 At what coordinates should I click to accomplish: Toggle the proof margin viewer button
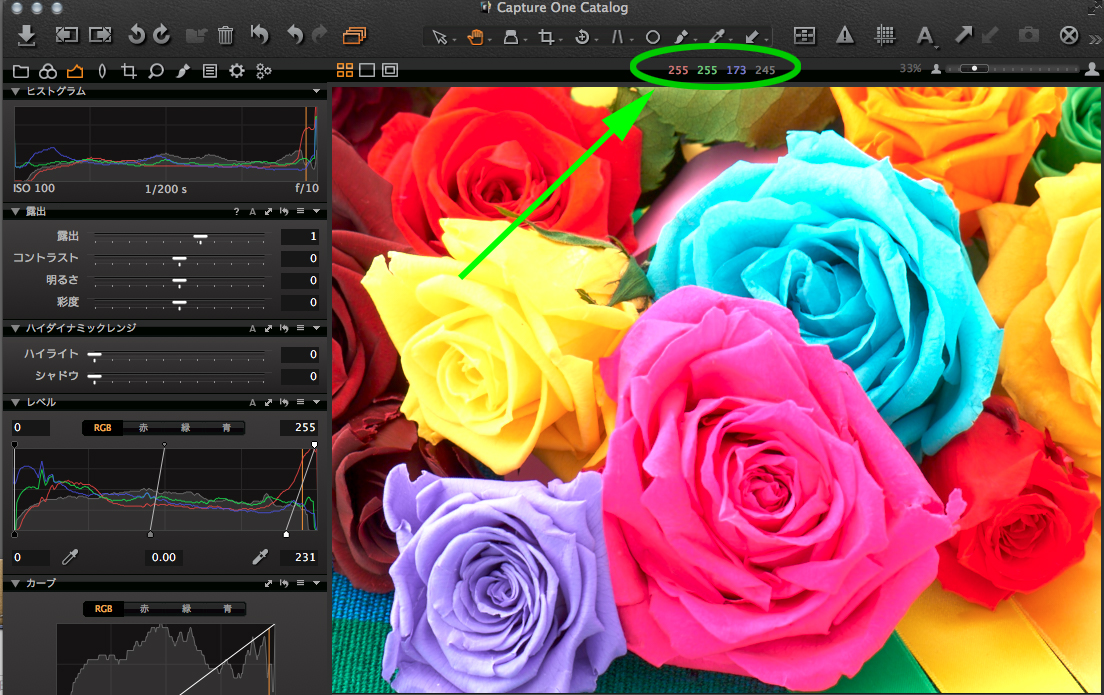389,70
